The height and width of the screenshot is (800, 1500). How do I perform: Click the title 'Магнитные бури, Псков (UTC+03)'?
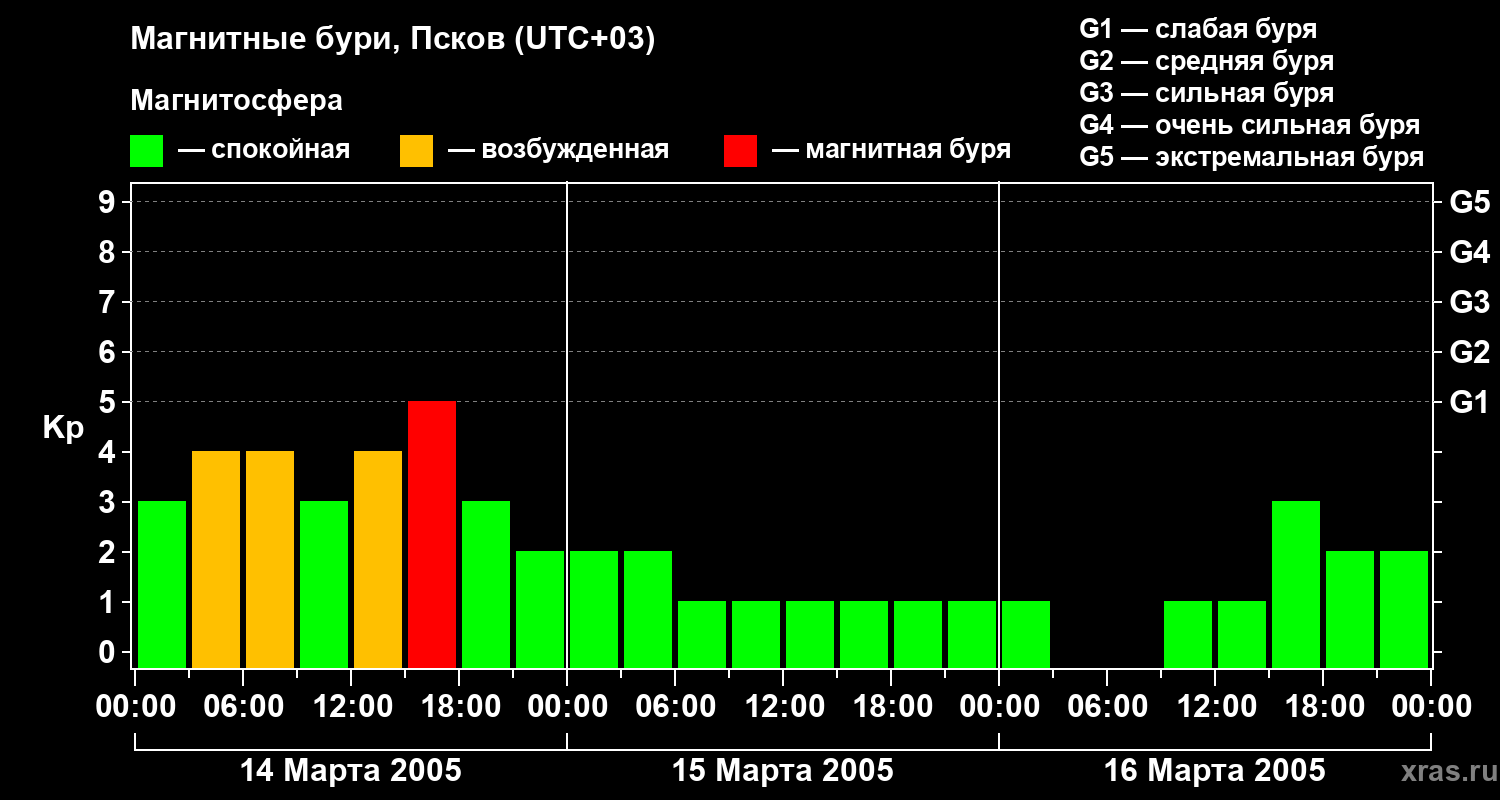click(x=393, y=40)
